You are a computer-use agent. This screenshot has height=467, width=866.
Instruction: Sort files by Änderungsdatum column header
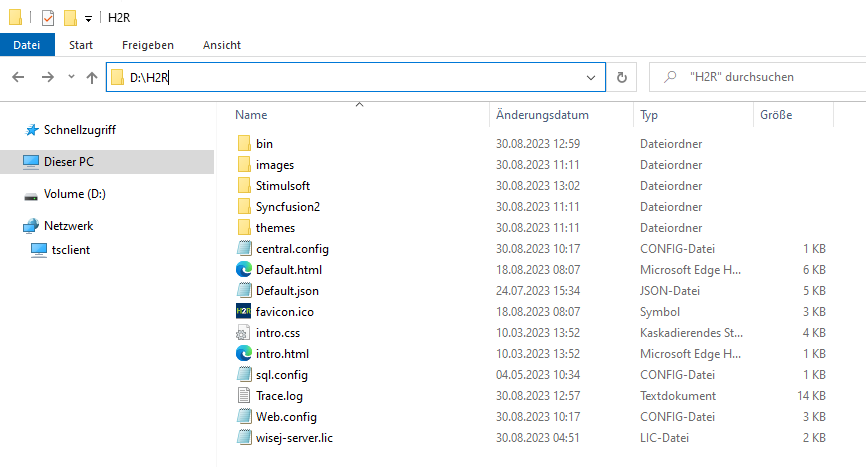click(542, 115)
